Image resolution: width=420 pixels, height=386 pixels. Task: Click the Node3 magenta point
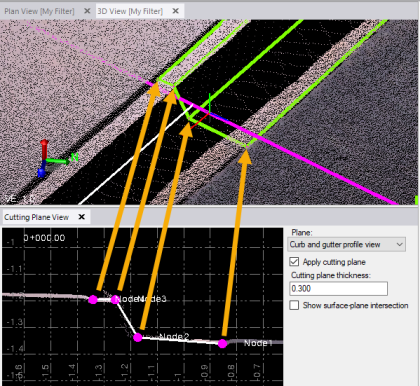tap(115, 299)
